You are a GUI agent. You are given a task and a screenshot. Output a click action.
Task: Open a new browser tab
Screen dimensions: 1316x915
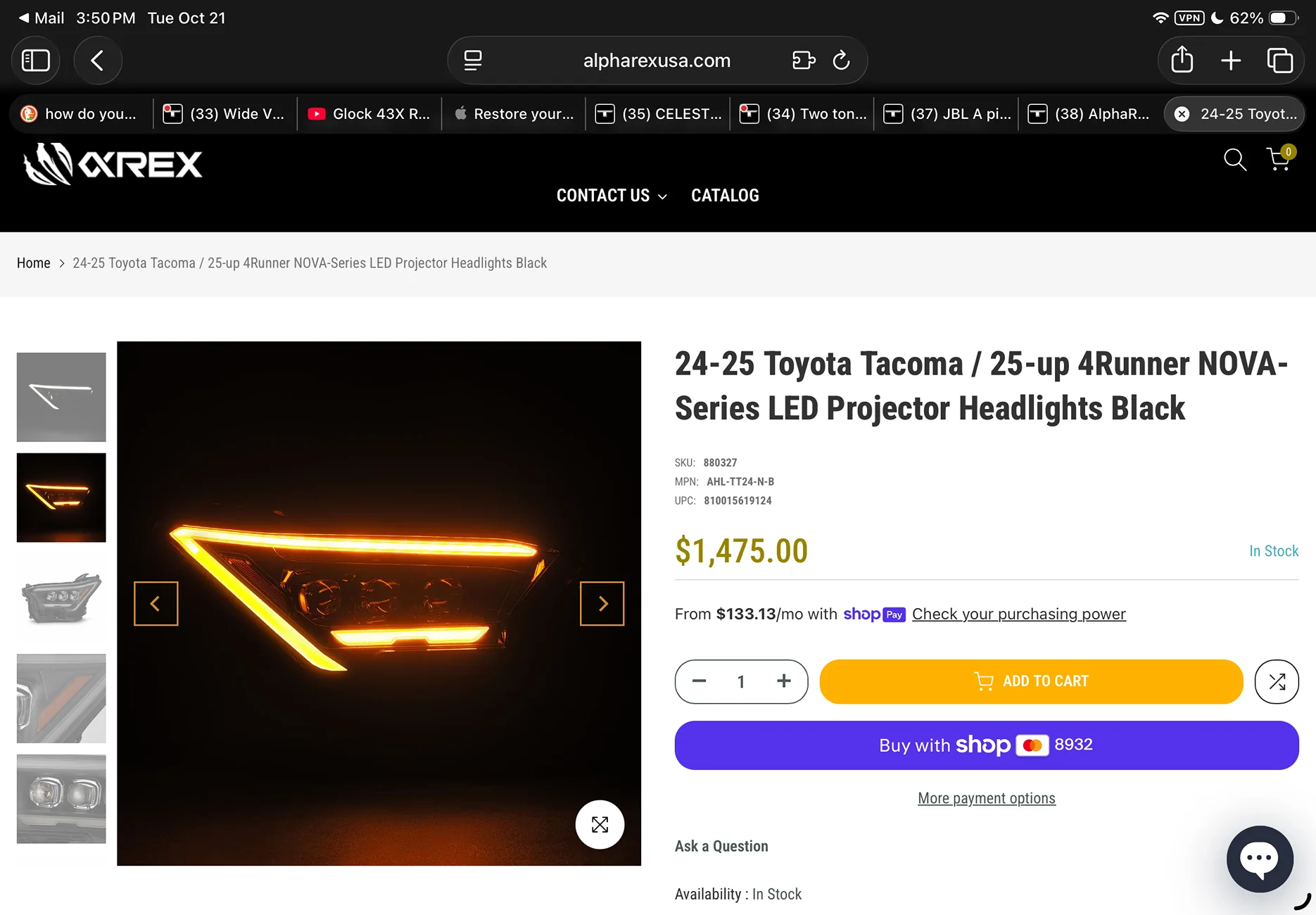1231,61
